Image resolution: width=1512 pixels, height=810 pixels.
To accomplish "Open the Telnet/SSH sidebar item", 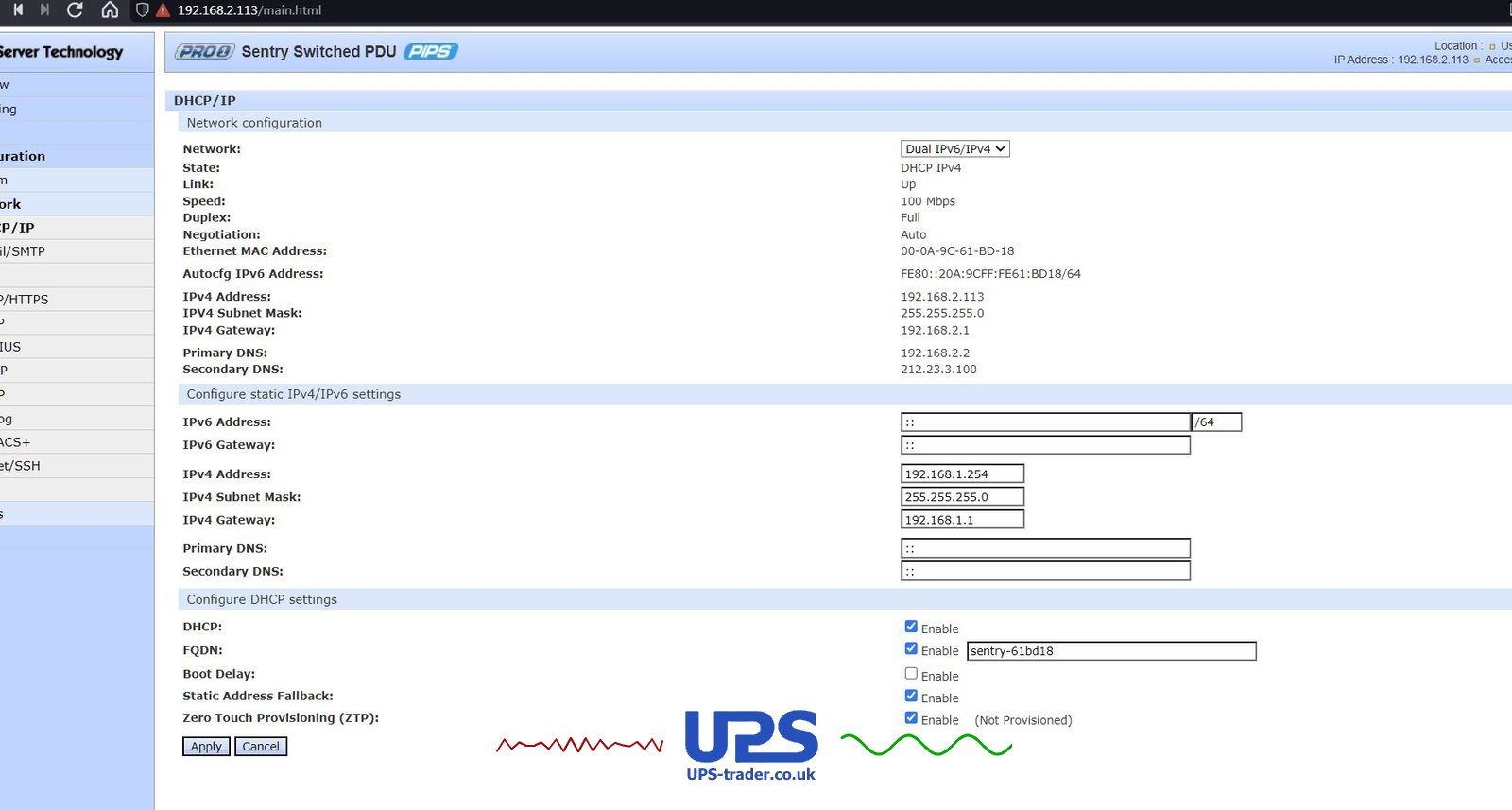I will [x=77, y=466].
